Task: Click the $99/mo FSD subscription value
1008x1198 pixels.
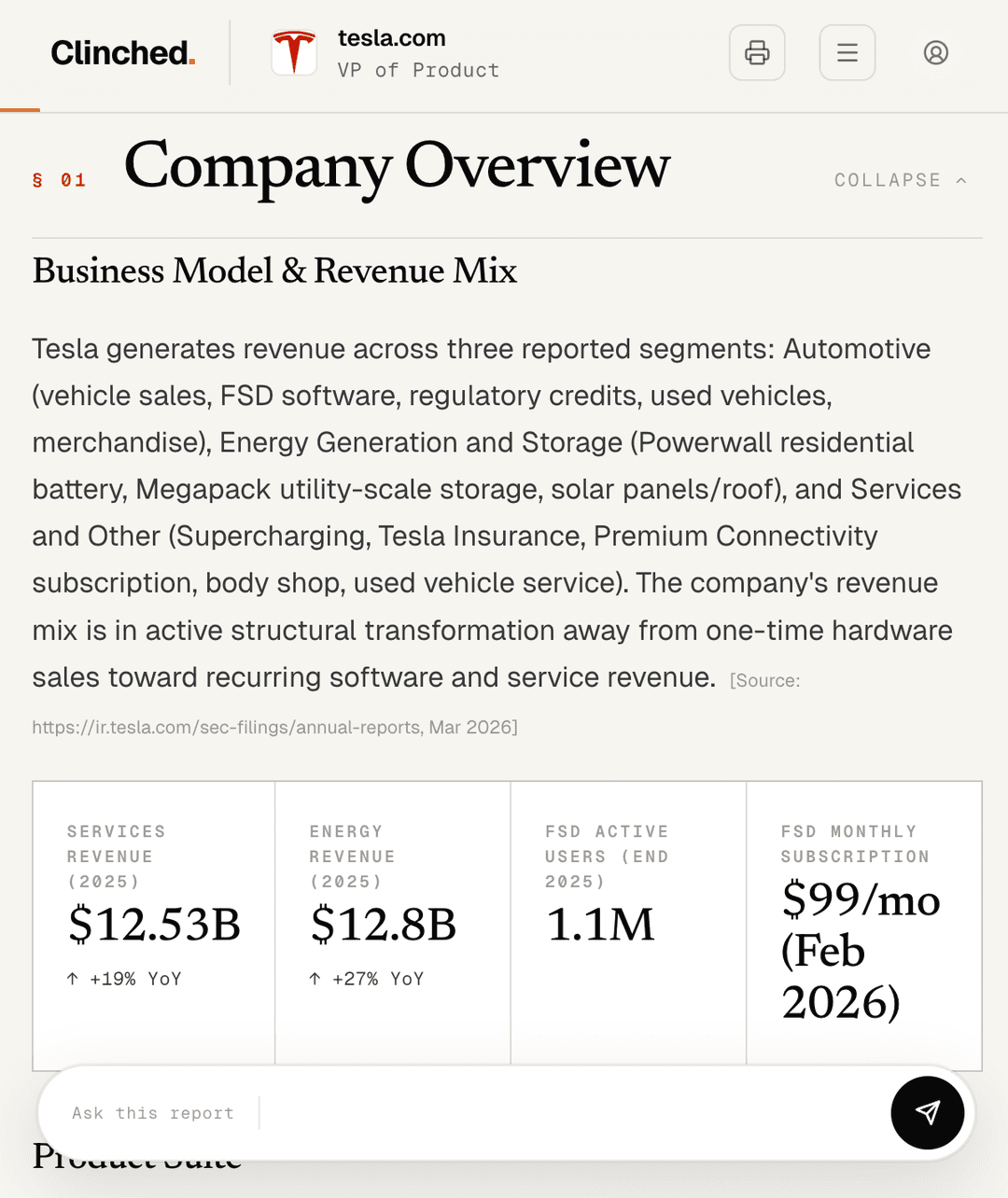Action: coord(861,951)
